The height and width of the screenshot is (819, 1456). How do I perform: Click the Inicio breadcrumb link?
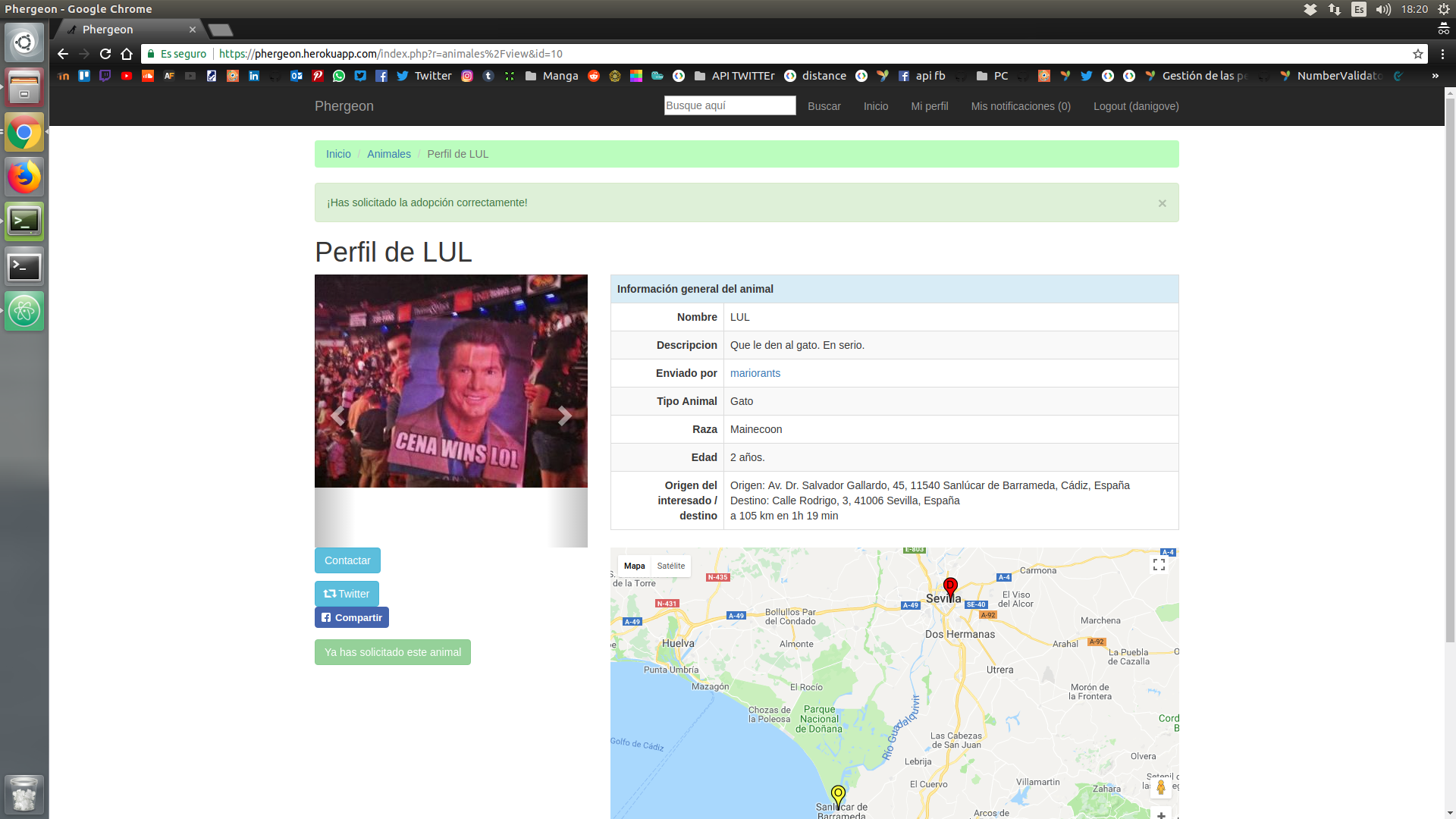point(338,154)
